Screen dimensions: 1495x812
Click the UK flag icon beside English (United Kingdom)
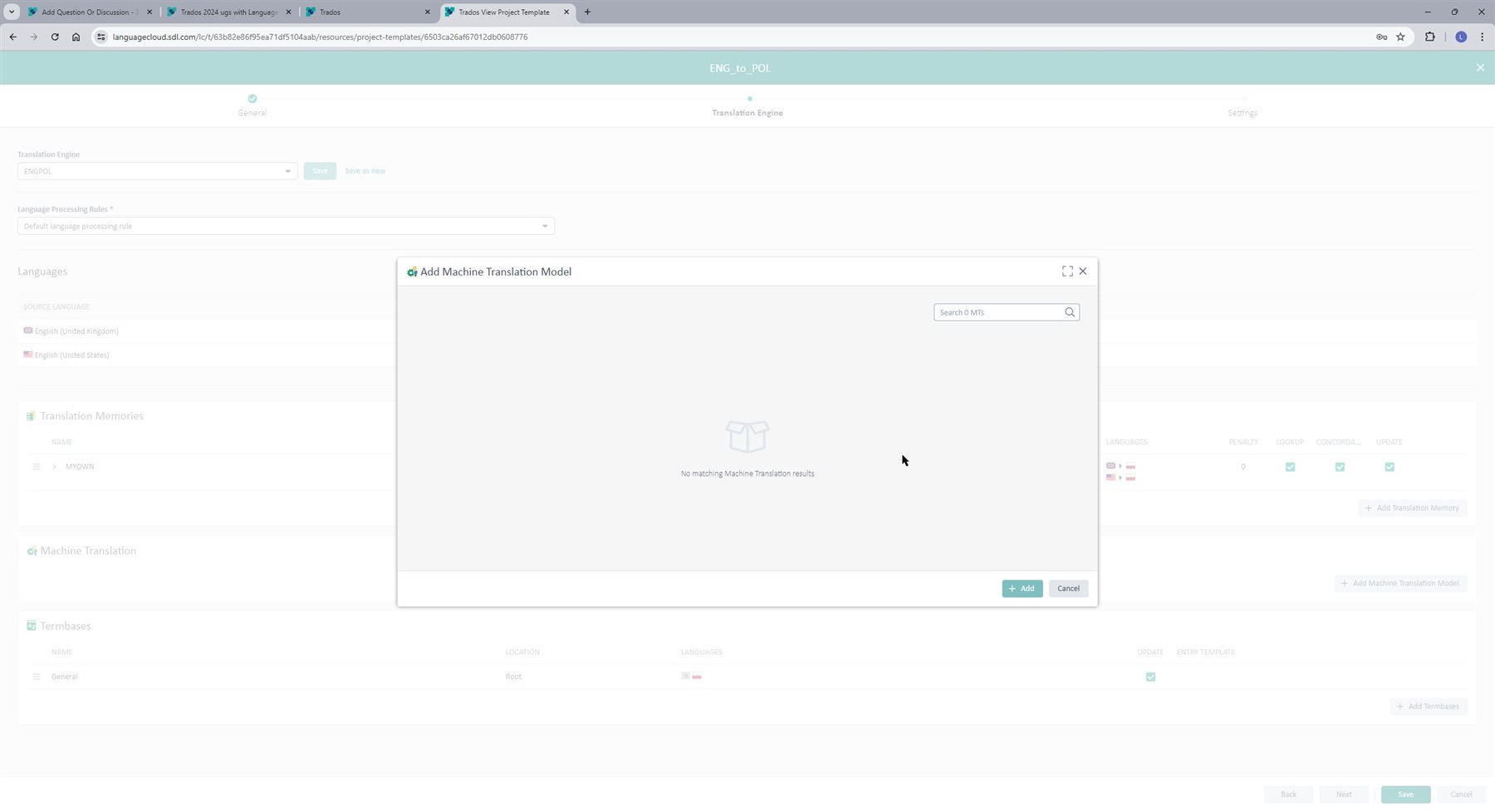(28, 330)
